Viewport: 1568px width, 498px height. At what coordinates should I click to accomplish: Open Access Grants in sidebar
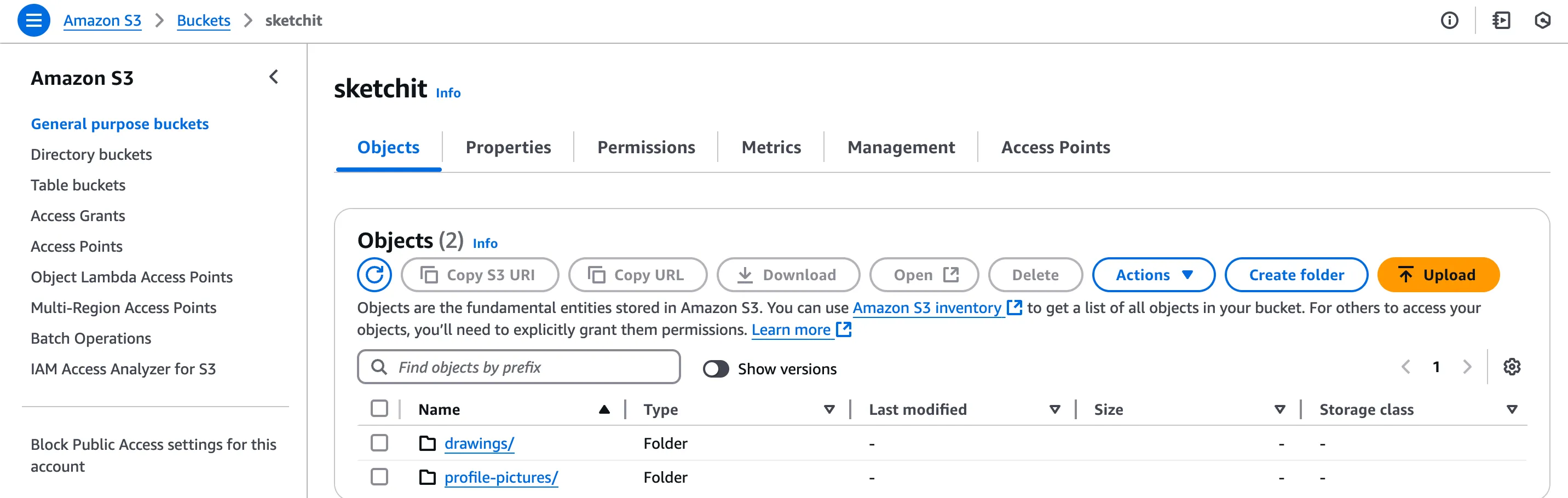78,216
